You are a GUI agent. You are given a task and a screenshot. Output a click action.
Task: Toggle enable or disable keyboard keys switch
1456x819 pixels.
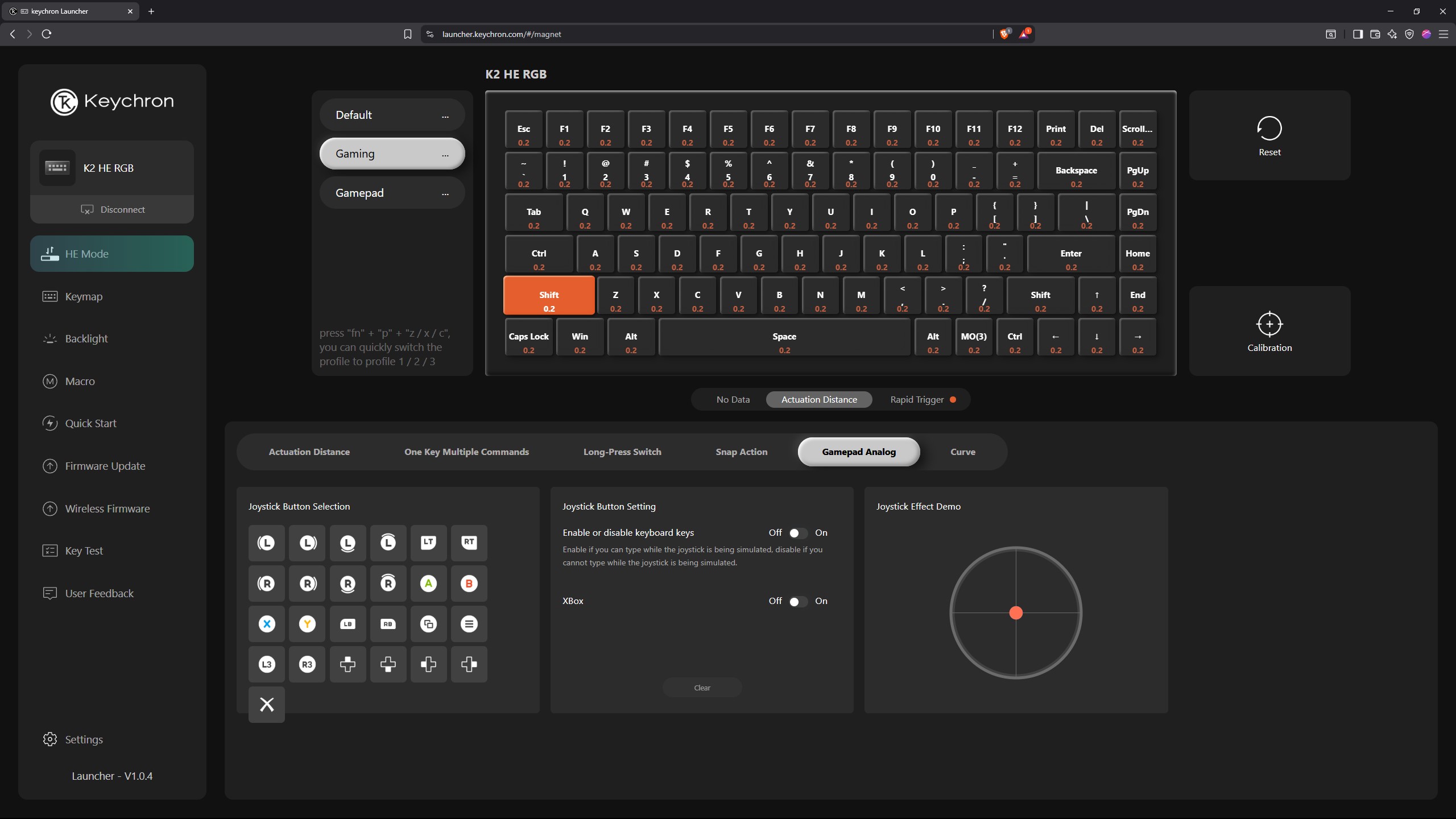(797, 533)
